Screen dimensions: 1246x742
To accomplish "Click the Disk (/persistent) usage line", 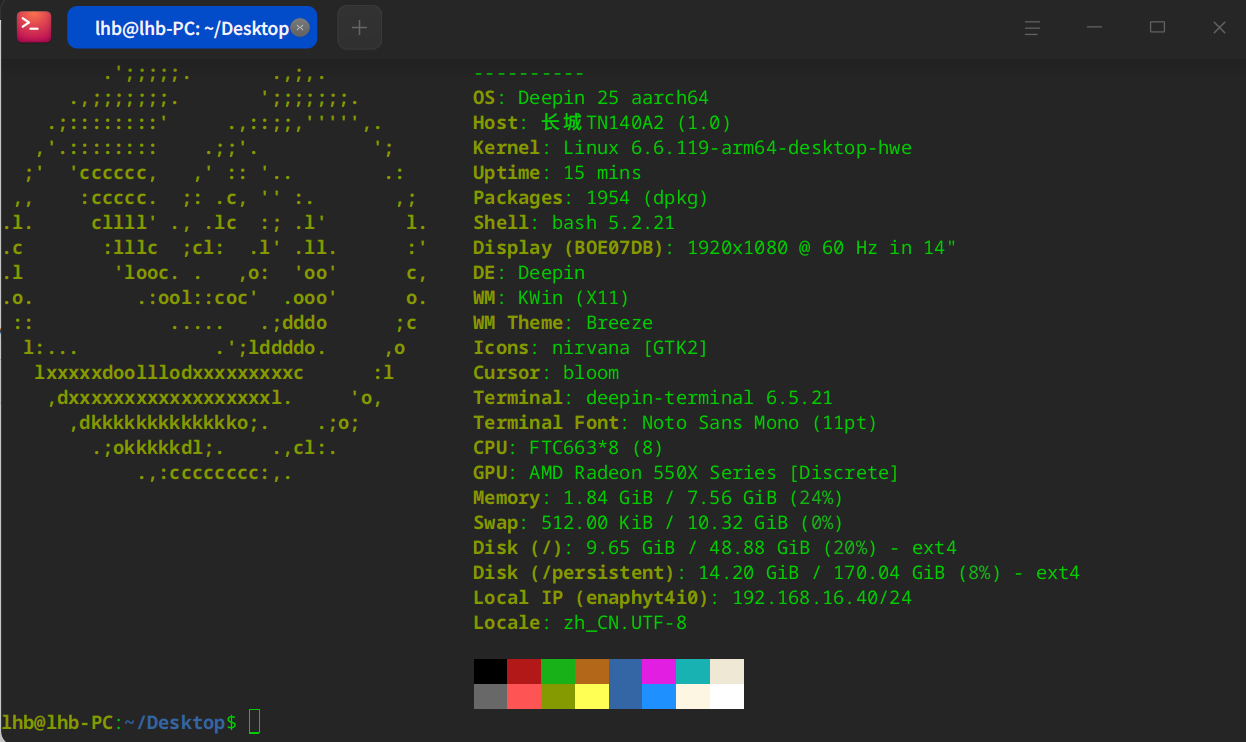I will tap(777, 573).
